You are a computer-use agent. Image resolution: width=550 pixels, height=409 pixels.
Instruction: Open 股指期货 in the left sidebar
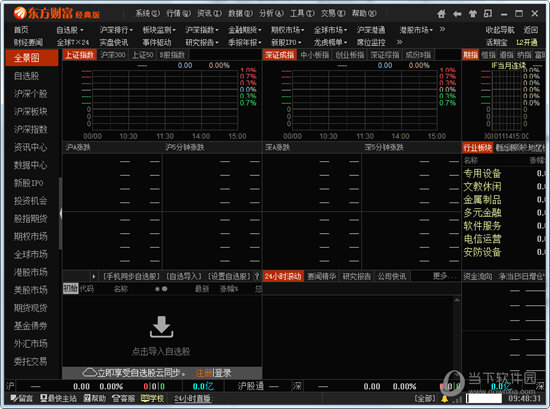tap(32, 219)
